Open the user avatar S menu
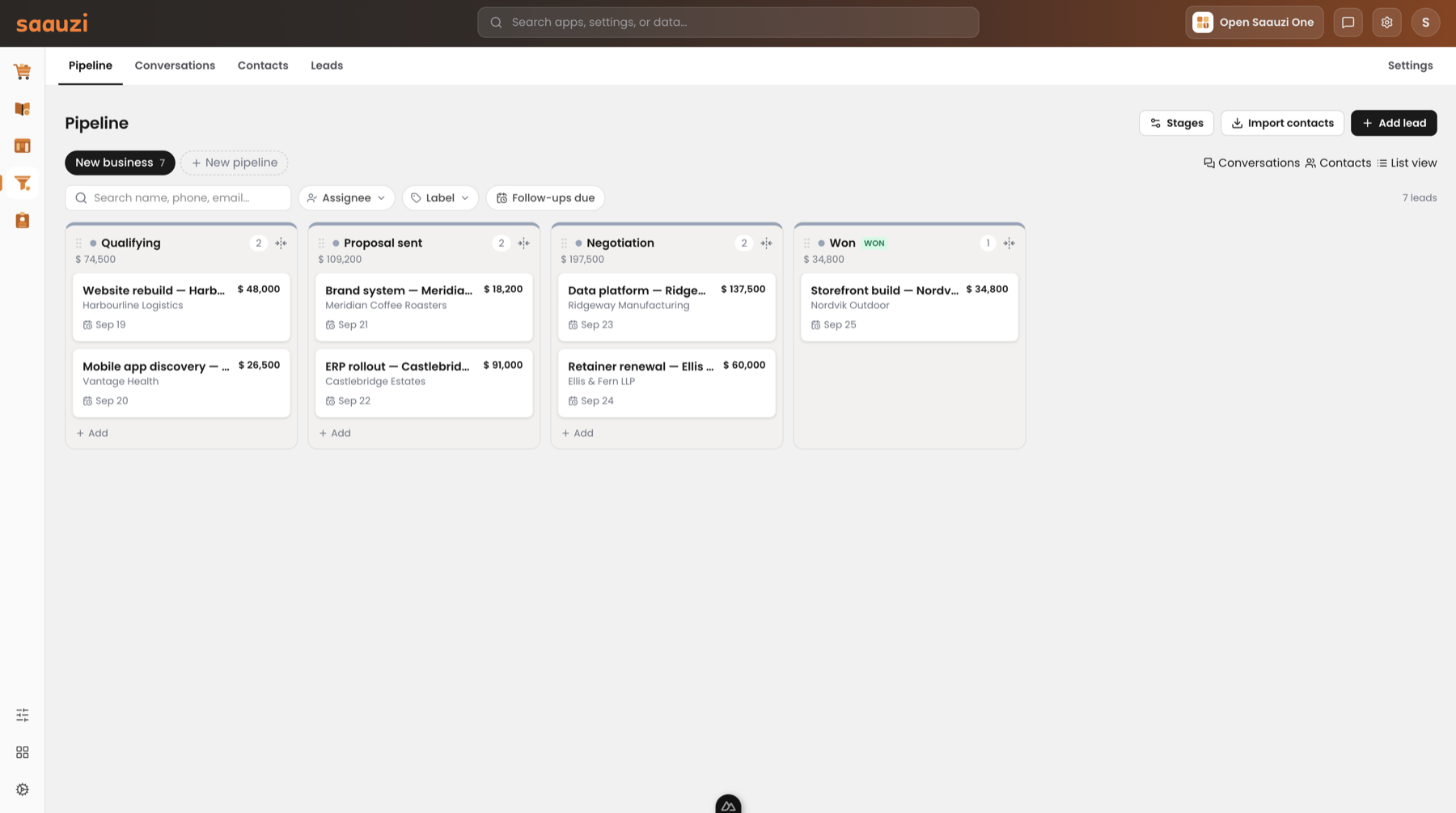This screenshot has height=813, width=1456. (x=1425, y=23)
